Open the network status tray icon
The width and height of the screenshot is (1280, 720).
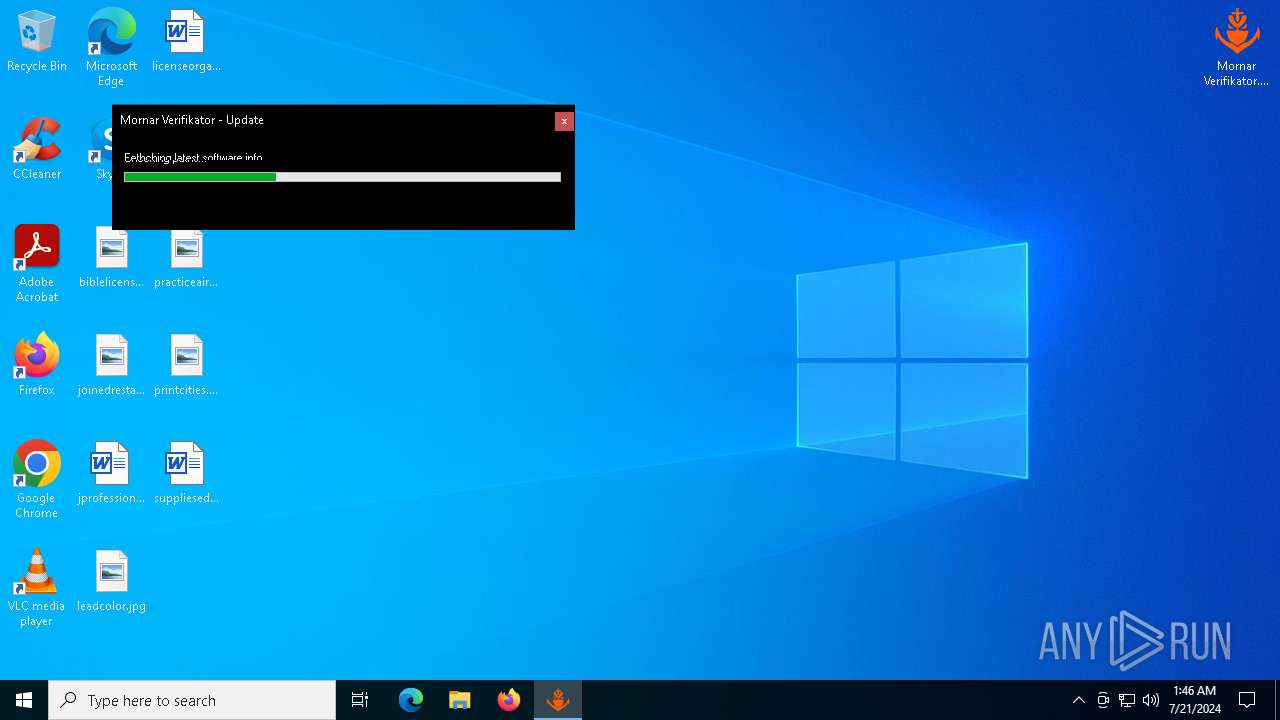1127,700
